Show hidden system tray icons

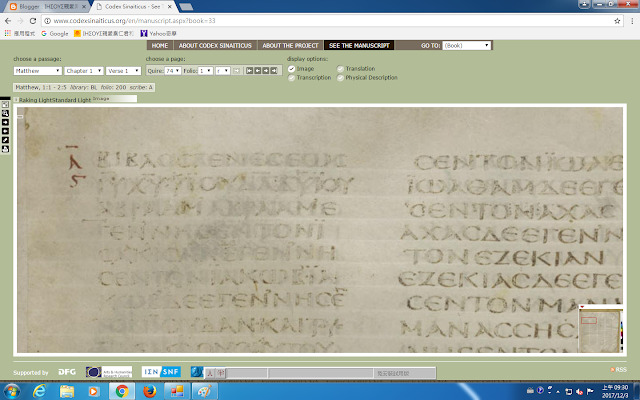click(x=558, y=392)
